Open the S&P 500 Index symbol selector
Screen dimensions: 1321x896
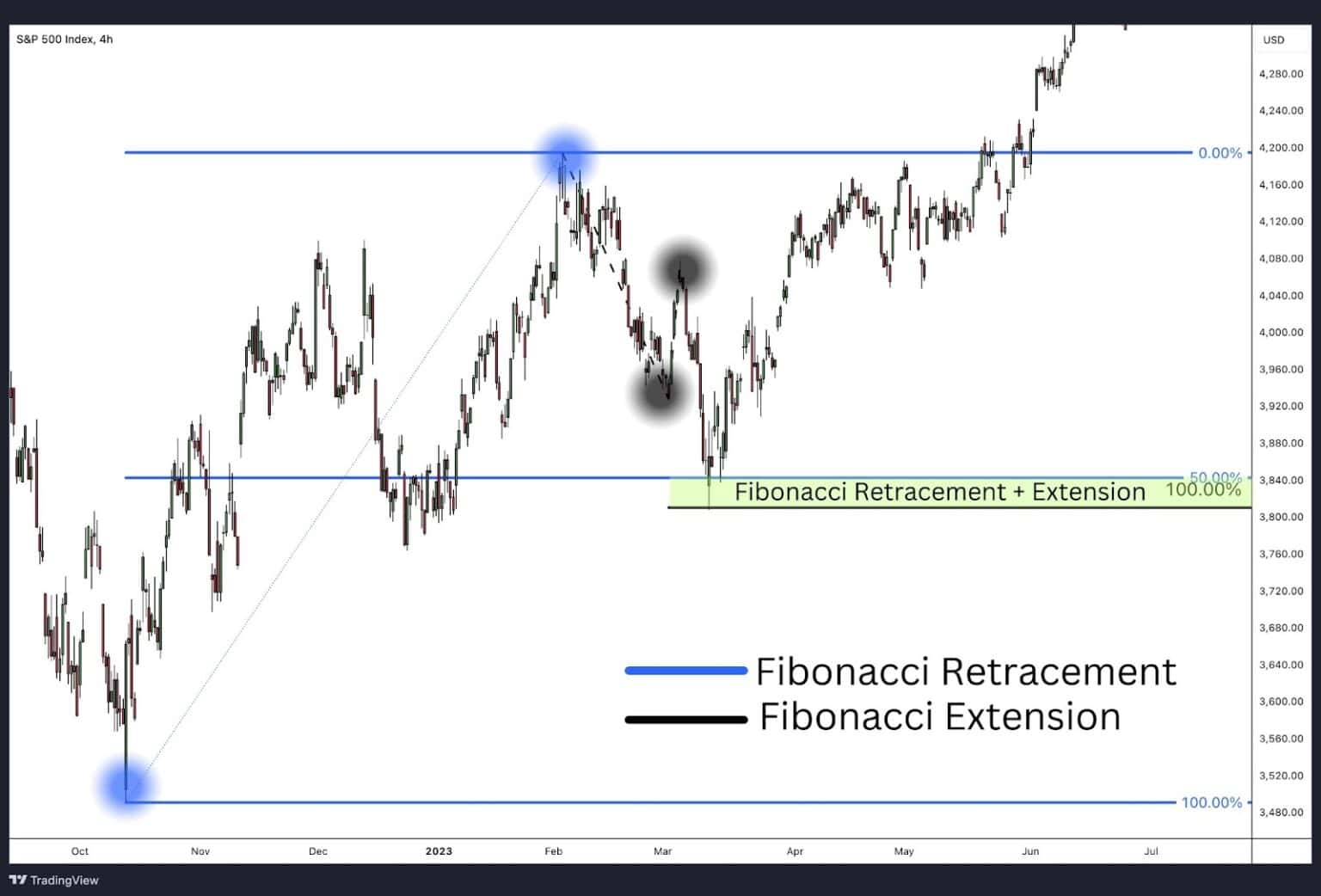[x=53, y=39]
